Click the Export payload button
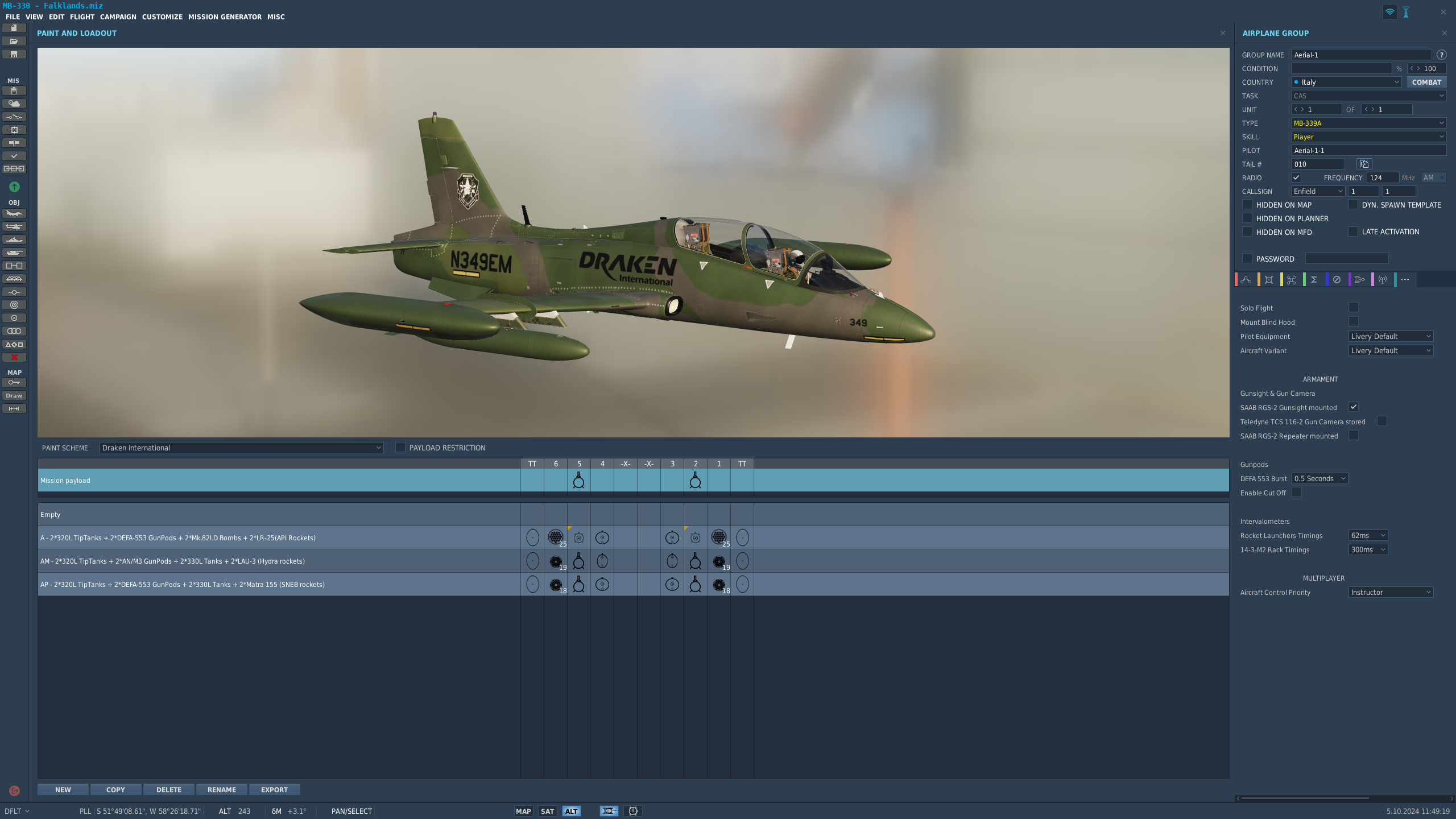 pyautogui.click(x=275, y=789)
